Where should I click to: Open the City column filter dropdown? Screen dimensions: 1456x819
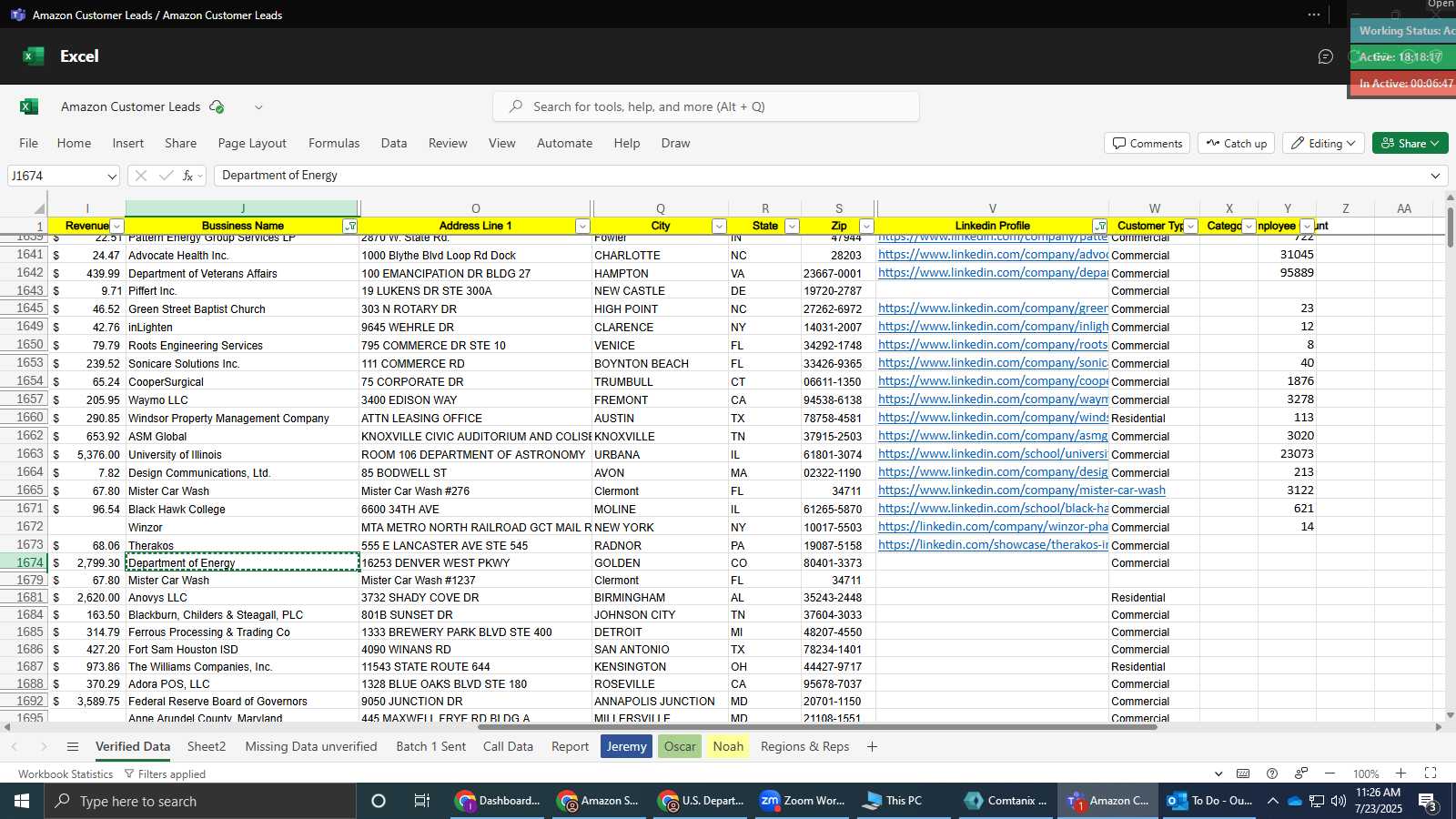click(x=719, y=227)
